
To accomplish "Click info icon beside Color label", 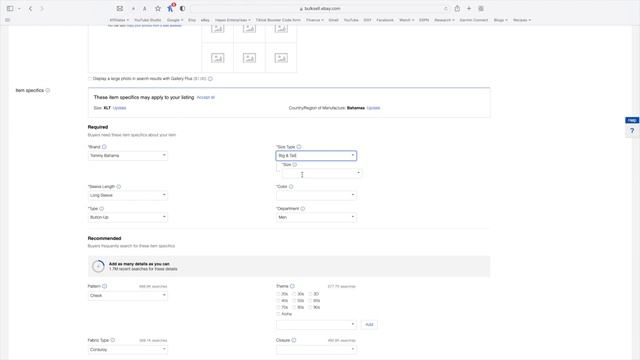I will 291,187.
